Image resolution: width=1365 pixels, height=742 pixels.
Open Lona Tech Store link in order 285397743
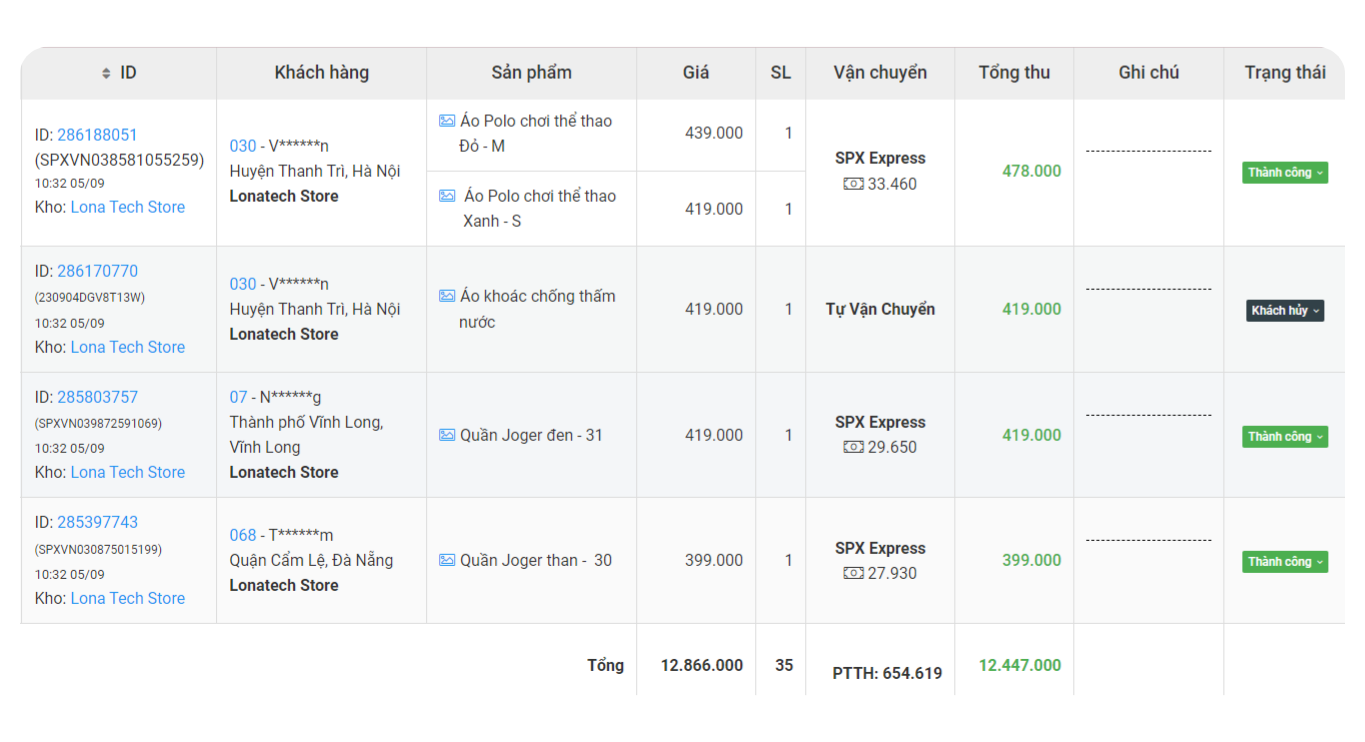(x=127, y=598)
